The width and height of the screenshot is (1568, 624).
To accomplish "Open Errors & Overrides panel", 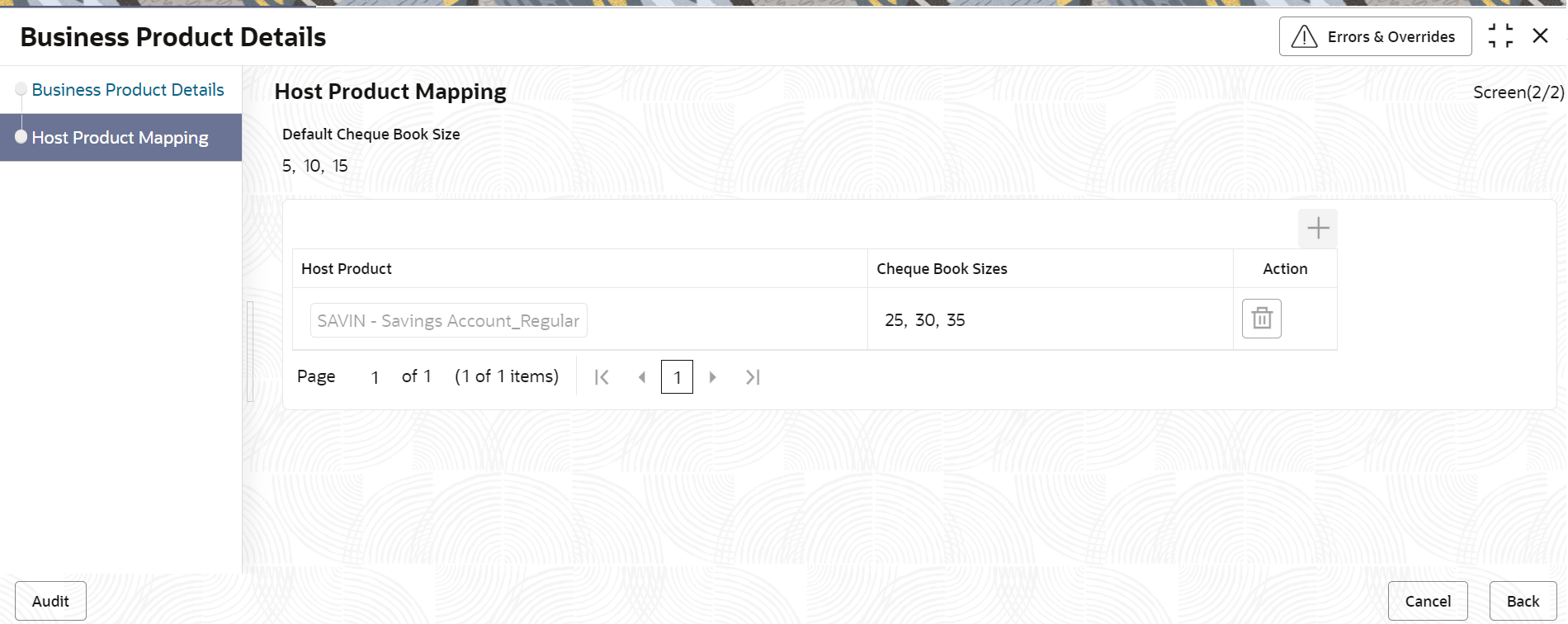I will pos(1375,36).
